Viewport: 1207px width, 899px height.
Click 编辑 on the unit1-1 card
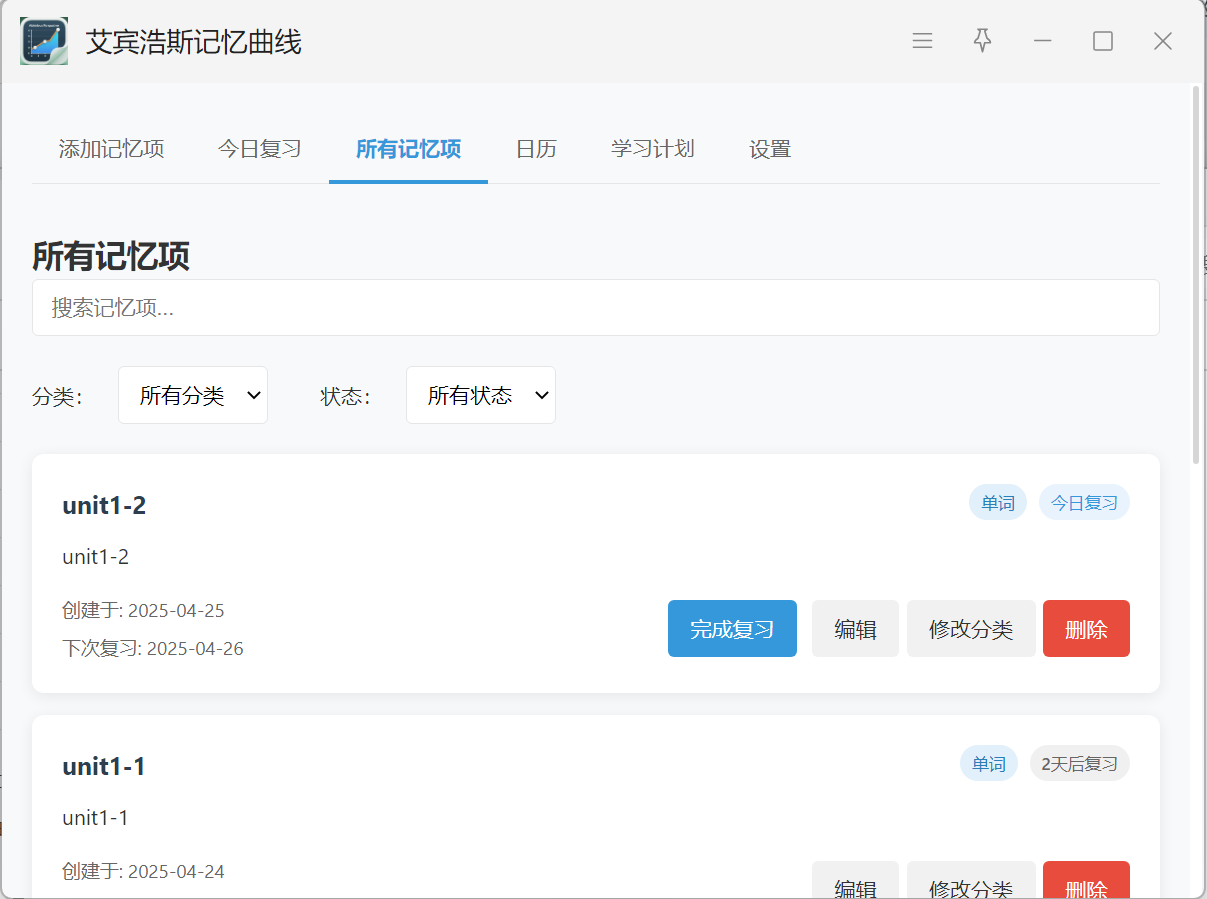[855, 880]
